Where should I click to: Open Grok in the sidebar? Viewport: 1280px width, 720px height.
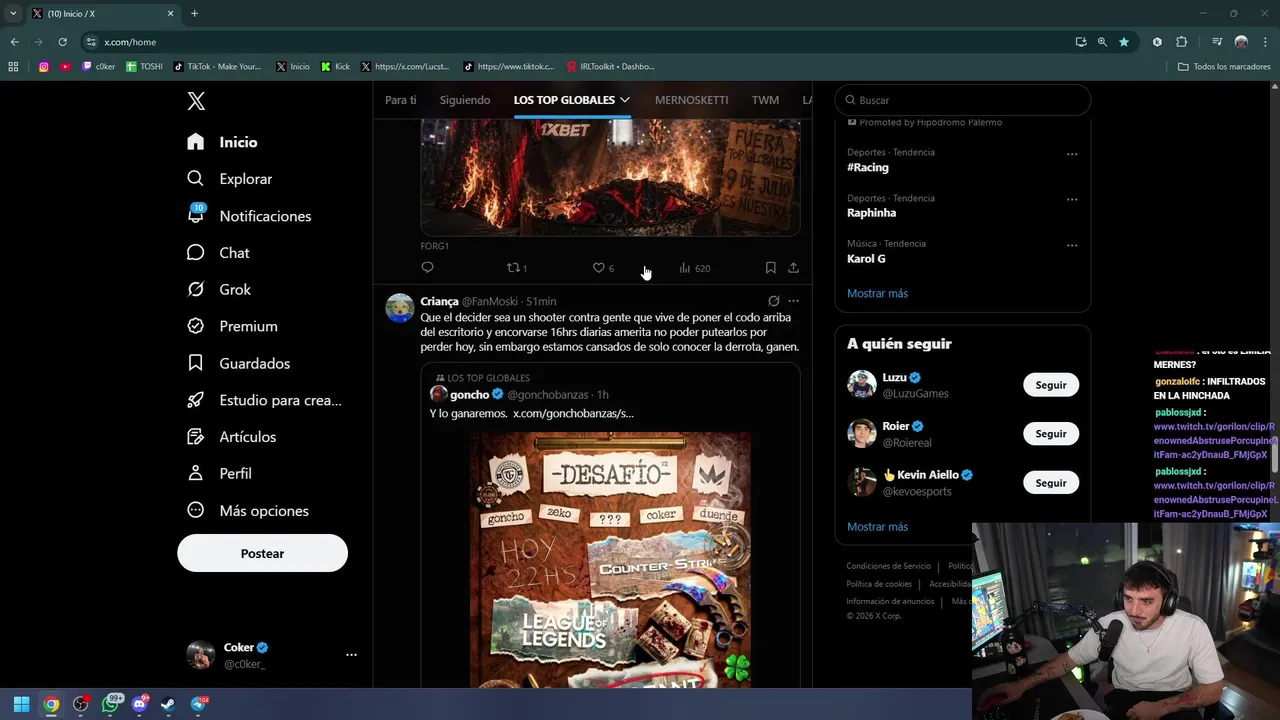coord(219,289)
